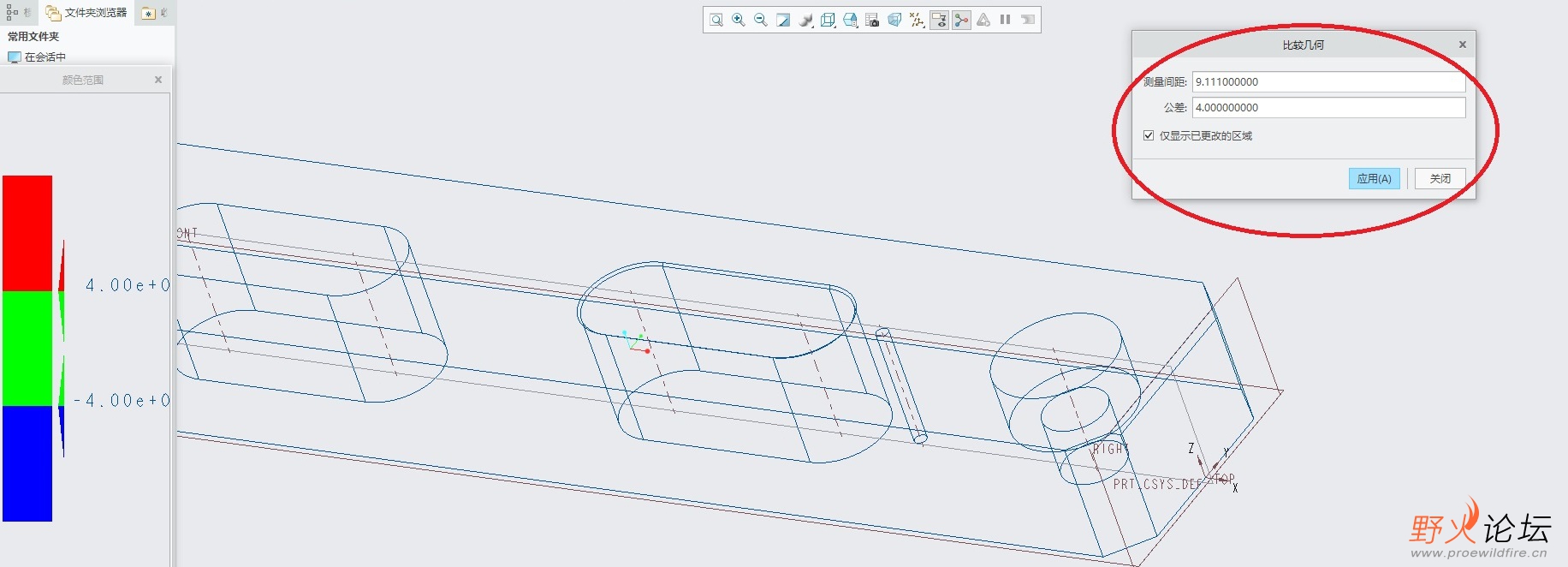This screenshot has height=567, width=1568.
Task: Click the 测量间距 input field
Action: pos(1327,82)
